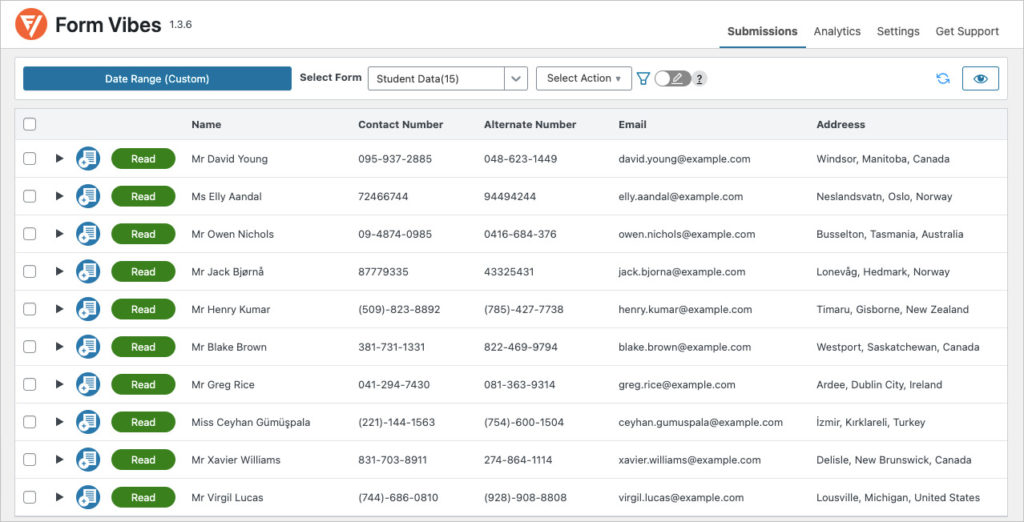Click the eye column visibility button
Viewport: 1024px width, 522px height.
[980, 79]
